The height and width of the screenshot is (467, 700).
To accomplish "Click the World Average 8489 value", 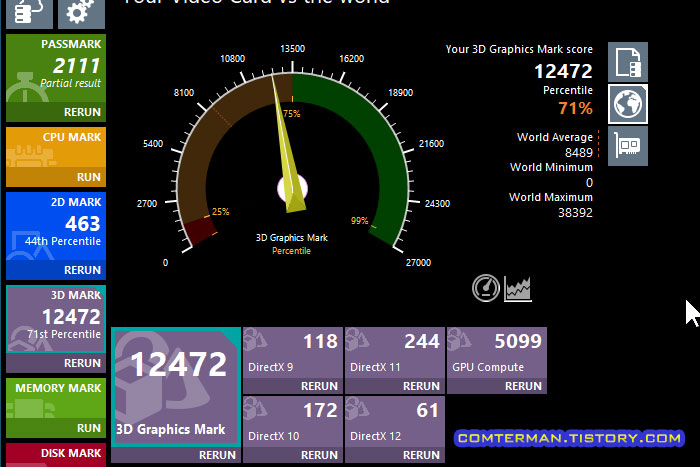I will pyautogui.click(x=579, y=153).
